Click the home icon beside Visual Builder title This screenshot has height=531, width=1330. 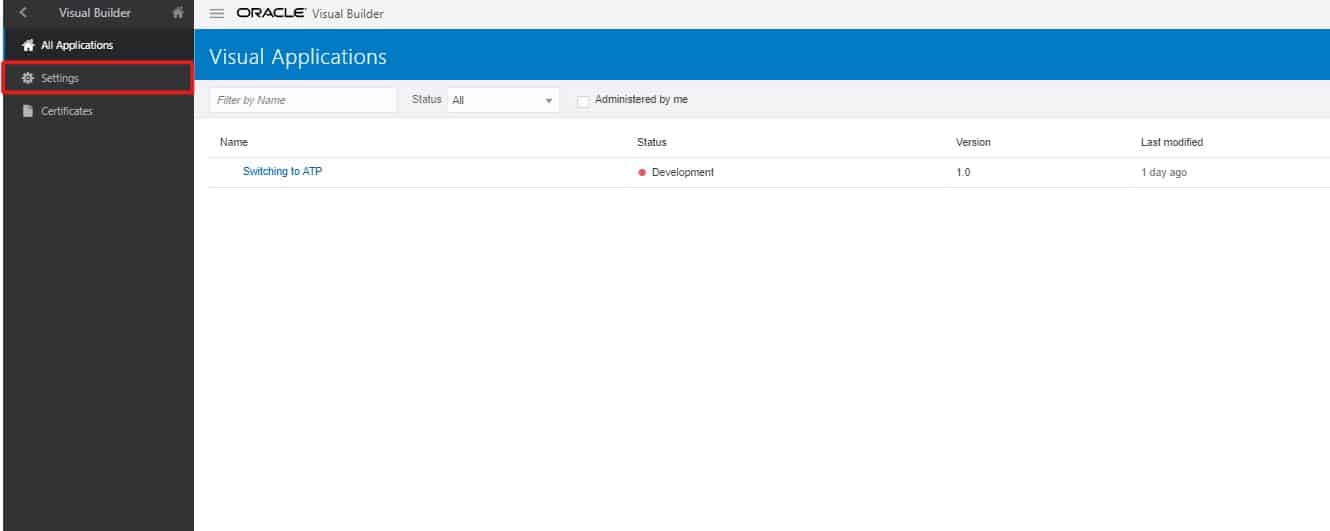(x=178, y=13)
